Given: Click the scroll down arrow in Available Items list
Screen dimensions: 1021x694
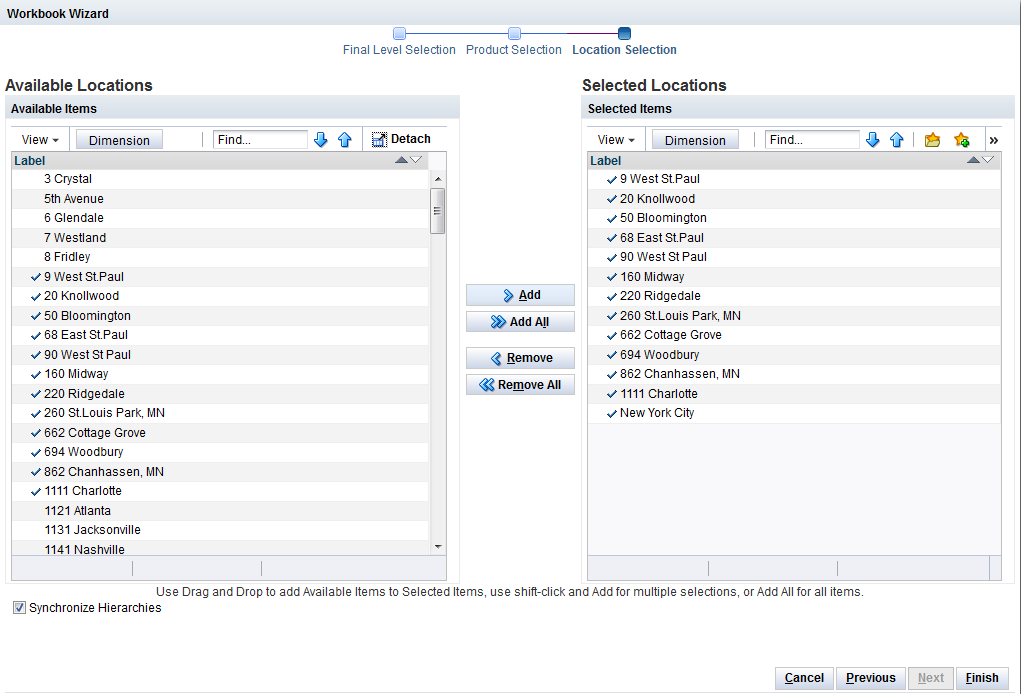Looking at the screenshot, I should (438, 547).
